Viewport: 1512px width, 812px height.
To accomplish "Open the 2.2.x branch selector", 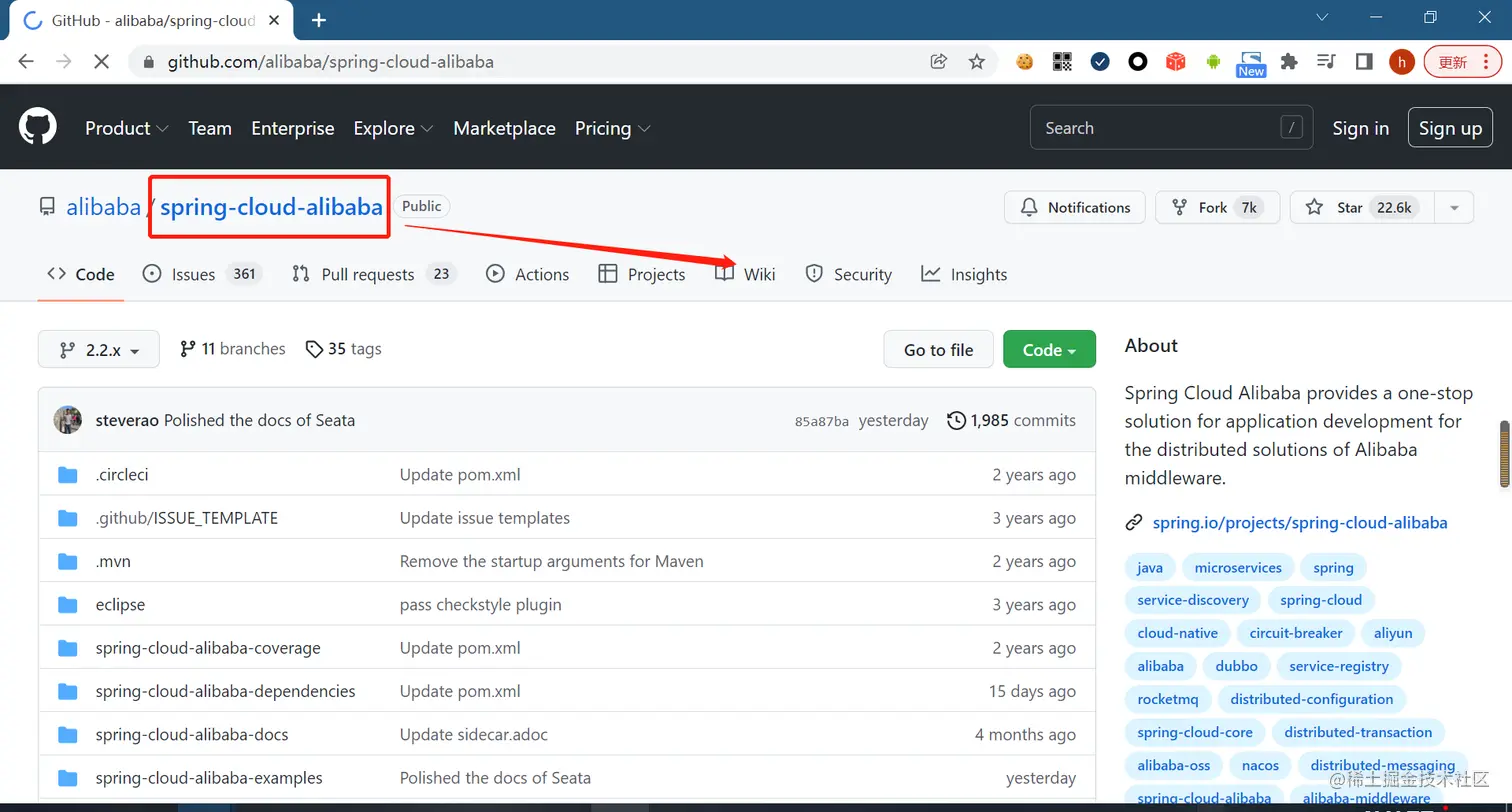I will [98, 349].
